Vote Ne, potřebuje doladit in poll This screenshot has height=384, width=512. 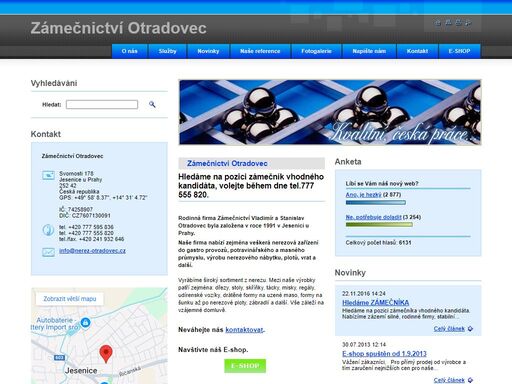(373, 217)
